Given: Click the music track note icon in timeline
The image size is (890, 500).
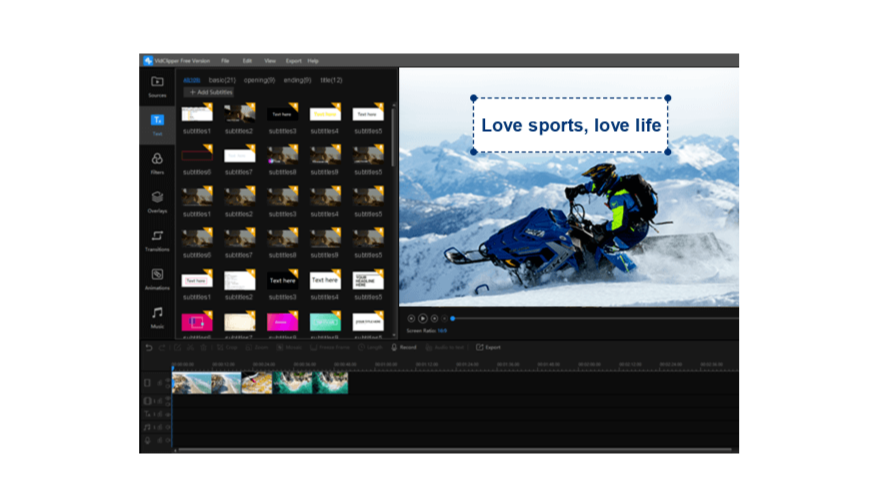Looking at the screenshot, I should click(148, 427).
